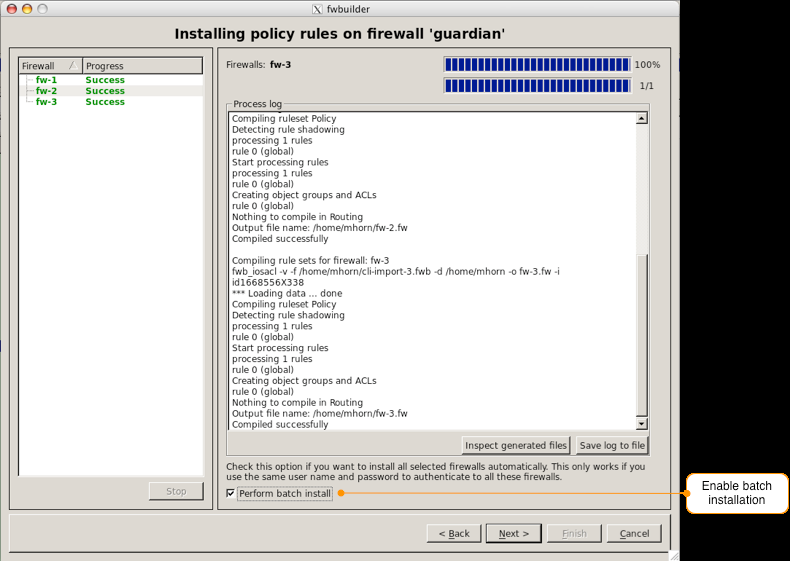Click the disabled Finish button
The height and width of the screenshot is (561, 790).
click(574, 533)
